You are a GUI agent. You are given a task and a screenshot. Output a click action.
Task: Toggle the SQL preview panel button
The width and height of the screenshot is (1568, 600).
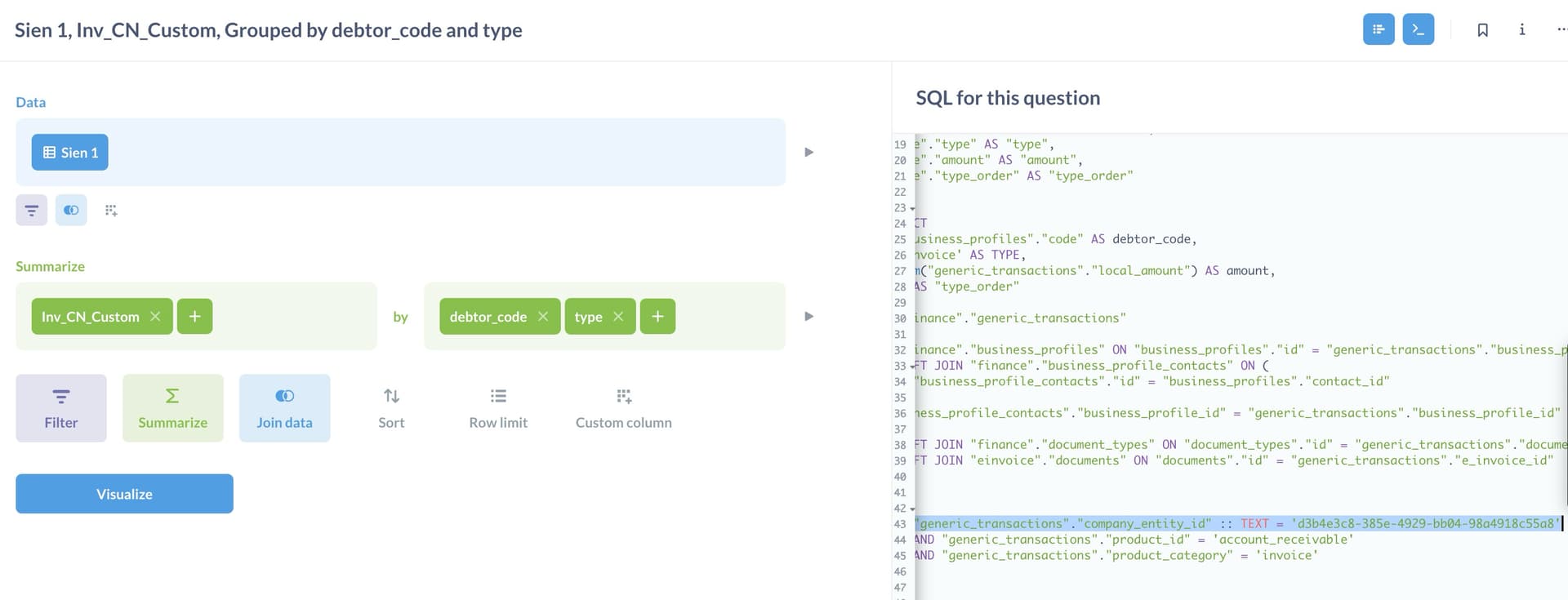click(1418, 29)
